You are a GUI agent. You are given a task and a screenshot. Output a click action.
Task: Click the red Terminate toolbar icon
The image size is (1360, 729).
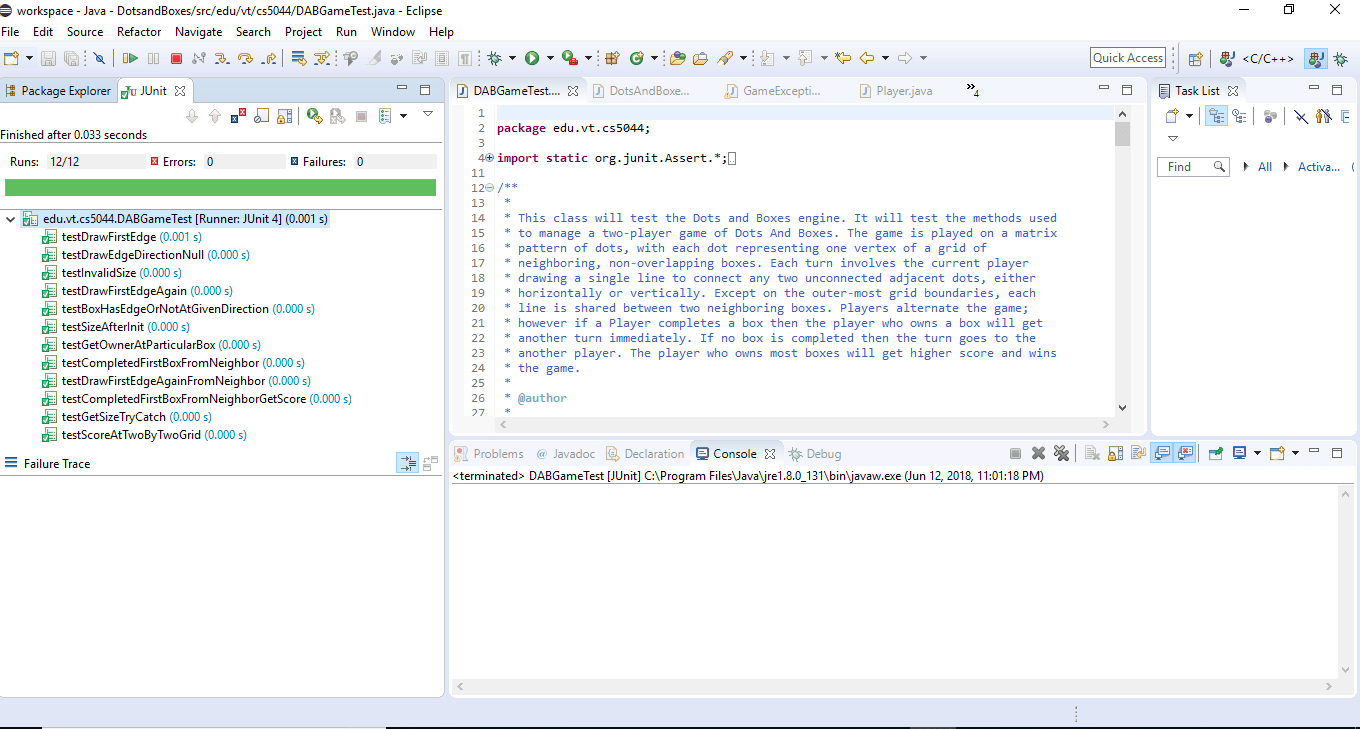(x=176, y=58)
